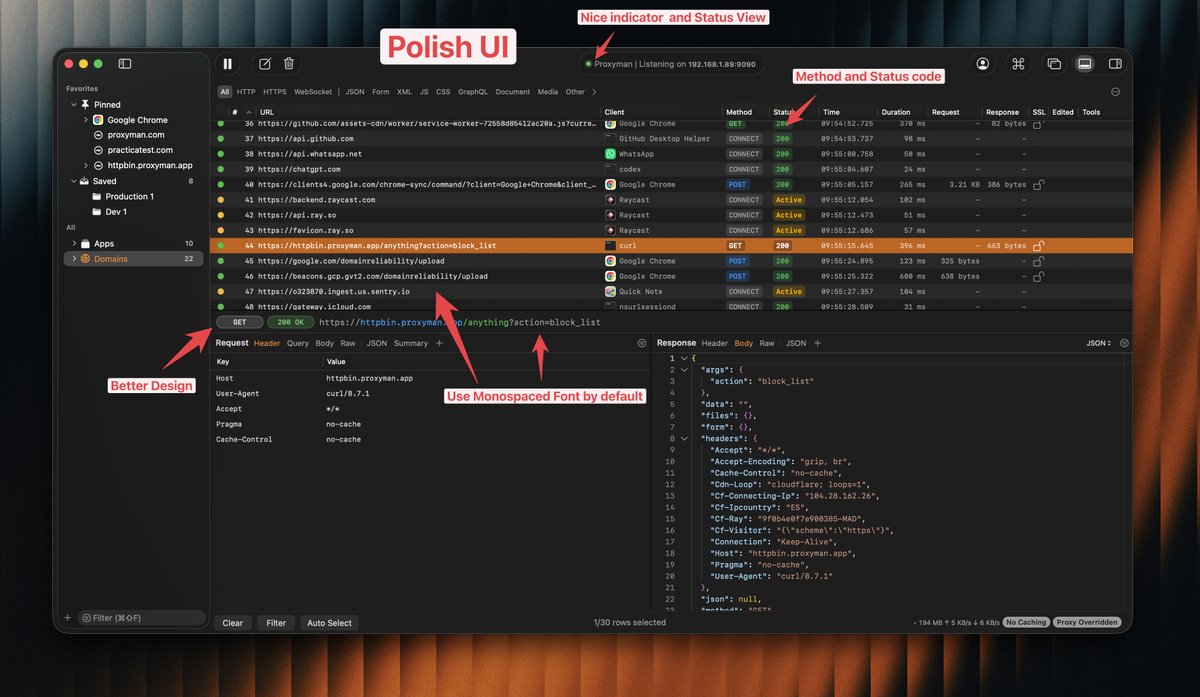Expand Google Chrome in sidebar

point(86,120)
